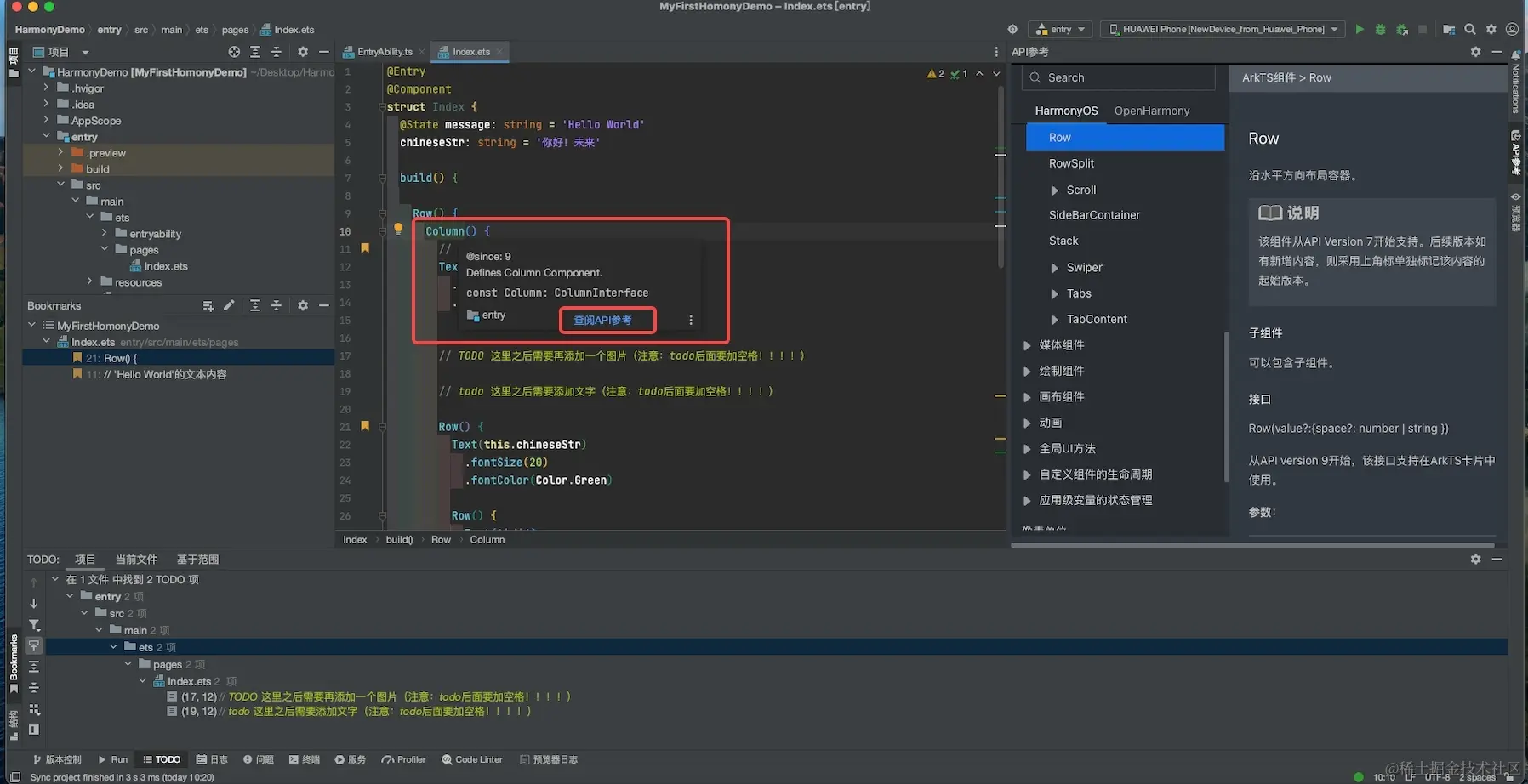Click the pages breadcrumb in the navigation bar

click(235, 30)
